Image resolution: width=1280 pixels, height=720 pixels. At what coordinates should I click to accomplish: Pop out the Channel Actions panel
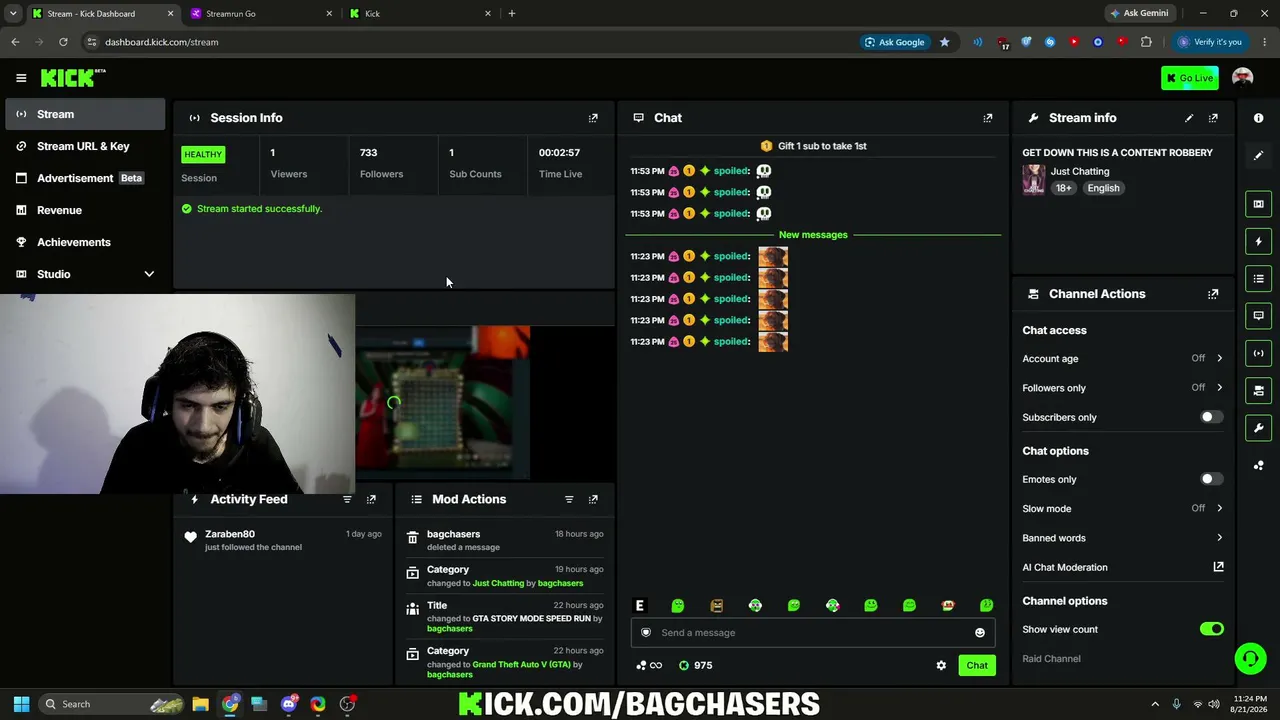coord(1213,294)
